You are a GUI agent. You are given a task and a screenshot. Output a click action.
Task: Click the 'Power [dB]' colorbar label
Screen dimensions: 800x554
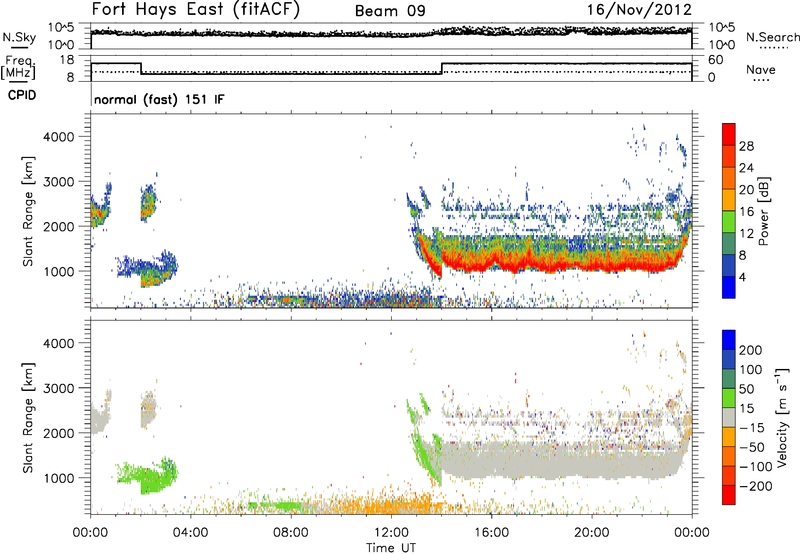[763, 211]
